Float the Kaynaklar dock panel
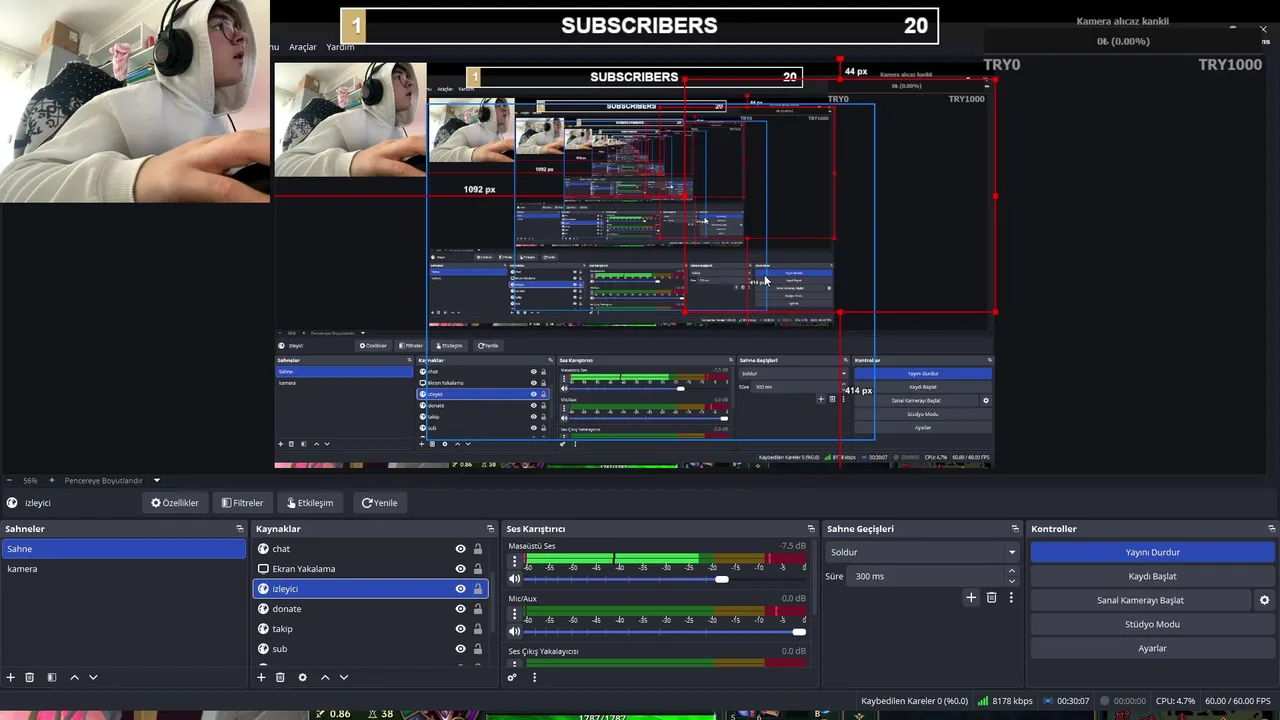The height and width of the screenshot is (720, 1280). click(x=490, y=528)
